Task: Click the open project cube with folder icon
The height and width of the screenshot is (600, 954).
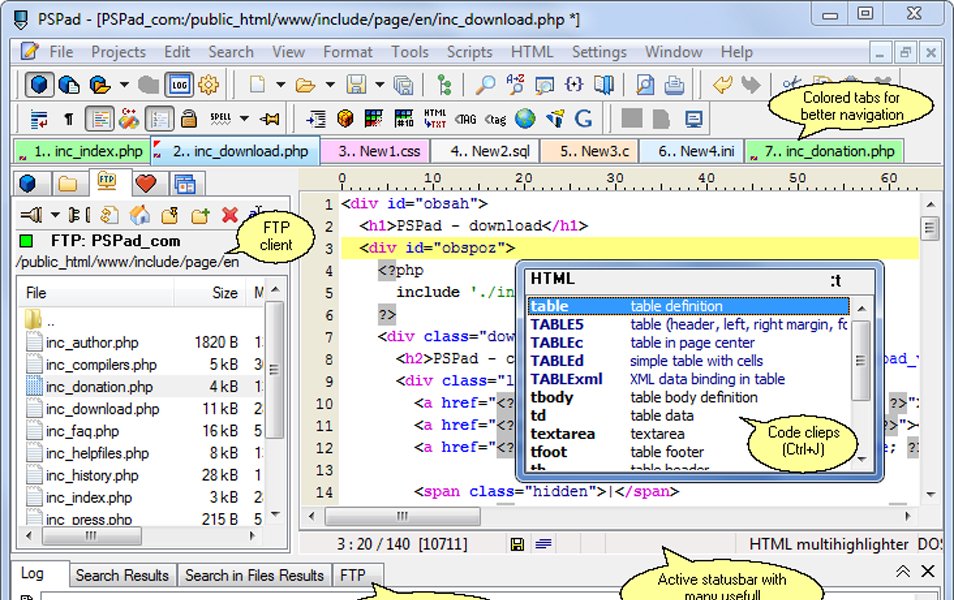Action: coord(99,85)
